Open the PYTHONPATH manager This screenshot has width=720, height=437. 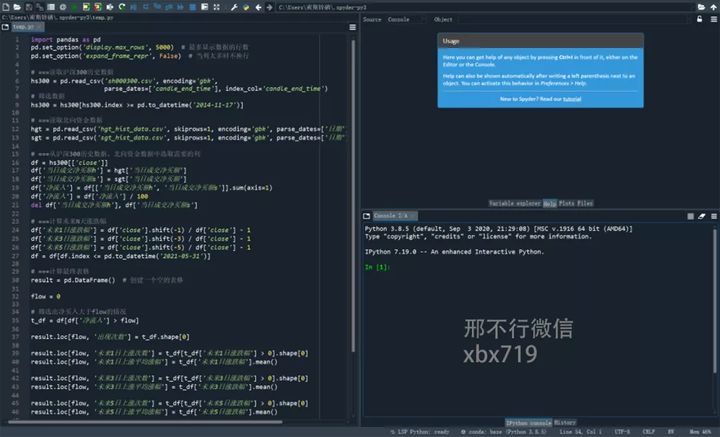point(246,7)
